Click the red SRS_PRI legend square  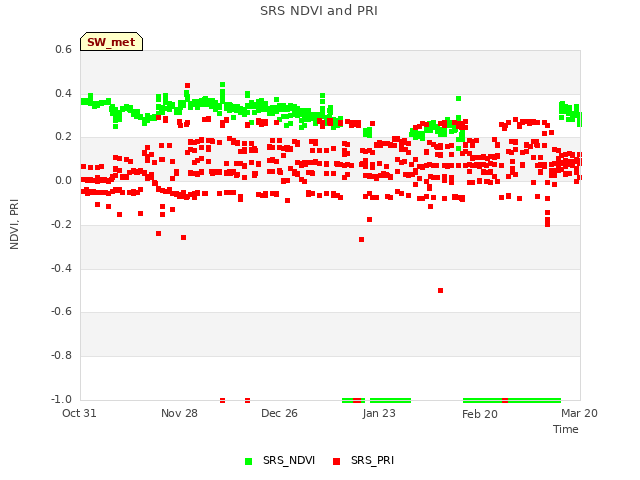point(336,461)
